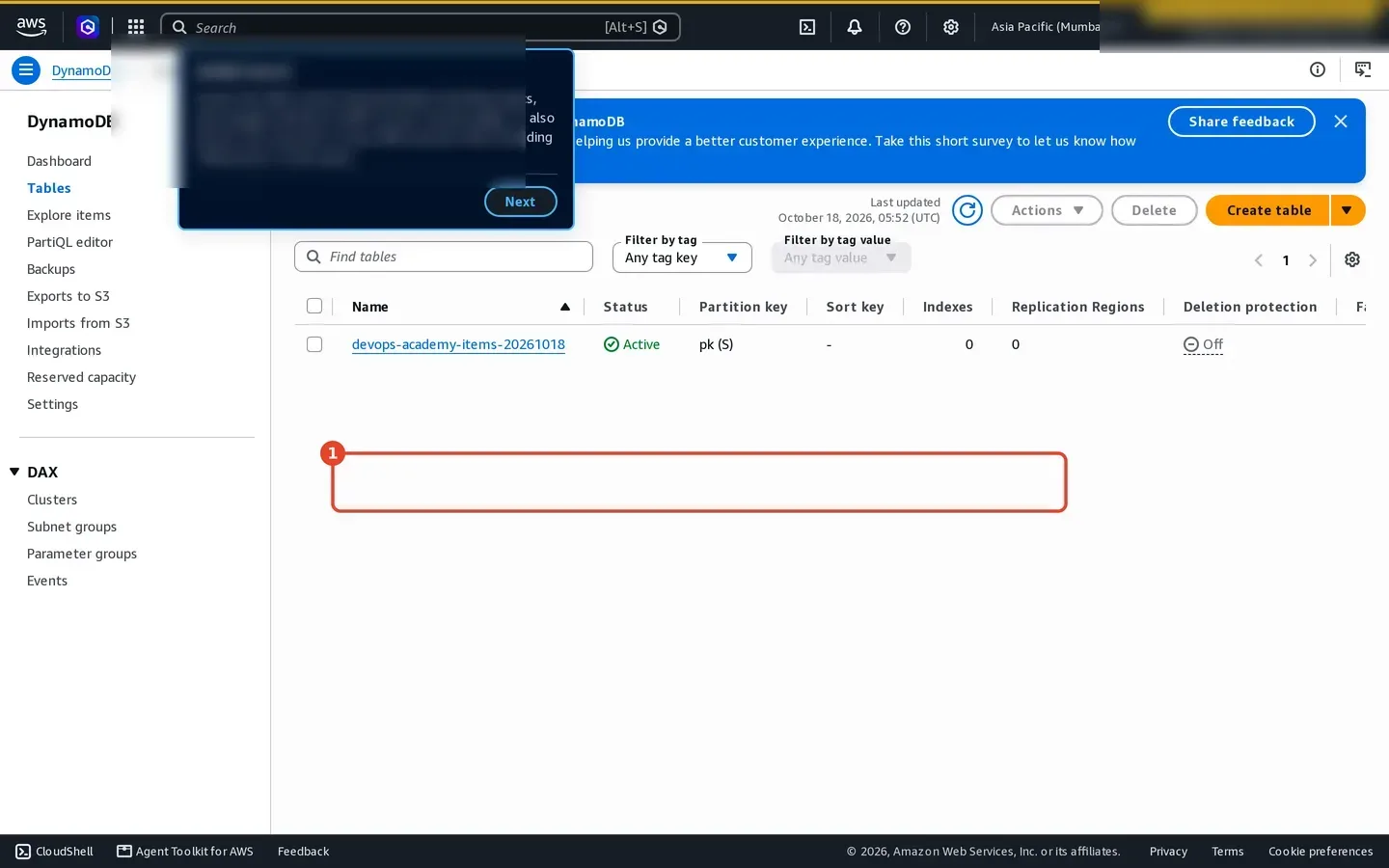Open Explore items in sidebar

click(x=68, y=215)
